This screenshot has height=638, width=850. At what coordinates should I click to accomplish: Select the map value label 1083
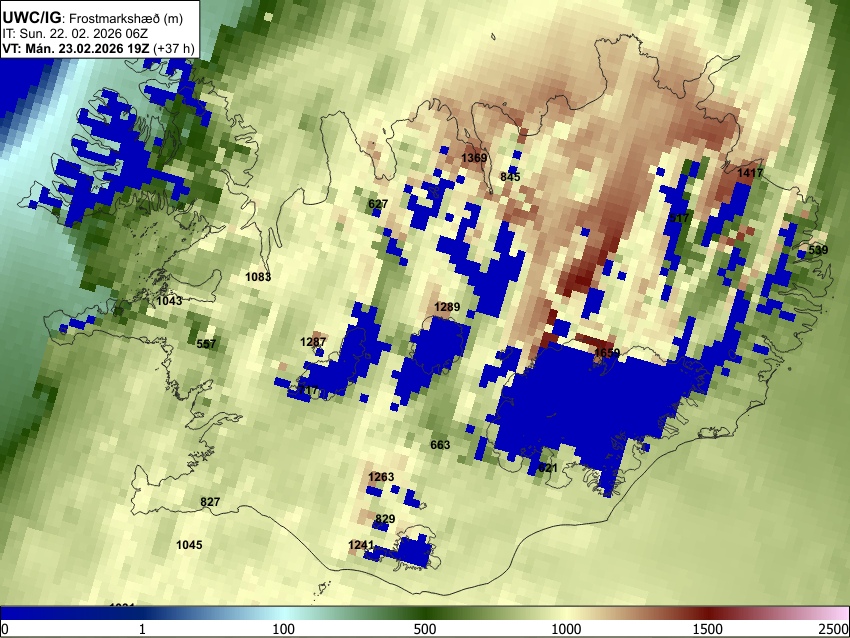[258, 277]
